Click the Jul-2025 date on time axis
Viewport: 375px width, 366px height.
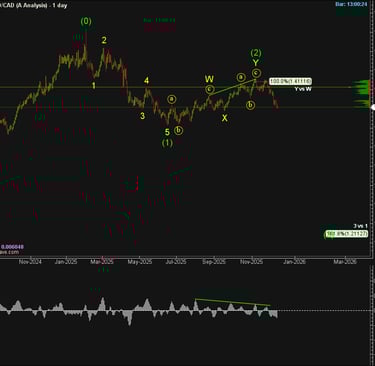tap(176, 262)
